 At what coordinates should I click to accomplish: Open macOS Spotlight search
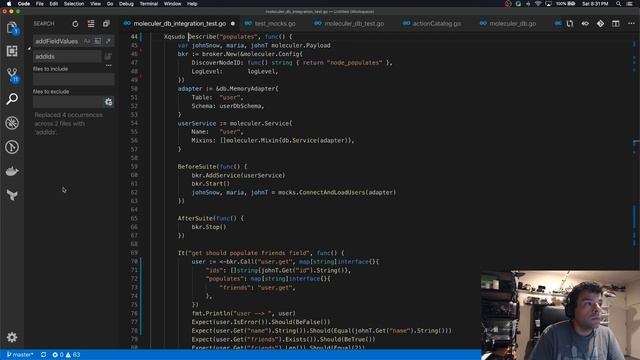pyautogui.click(x=618, y=4)
